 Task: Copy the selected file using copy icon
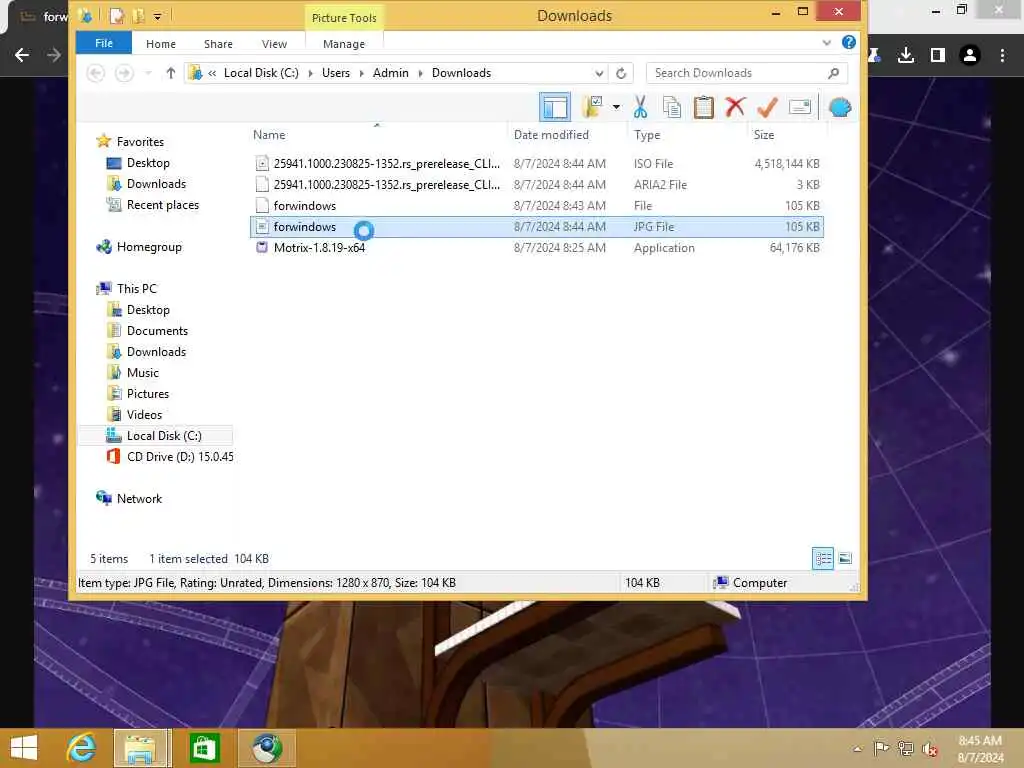[x=672, y=107]
